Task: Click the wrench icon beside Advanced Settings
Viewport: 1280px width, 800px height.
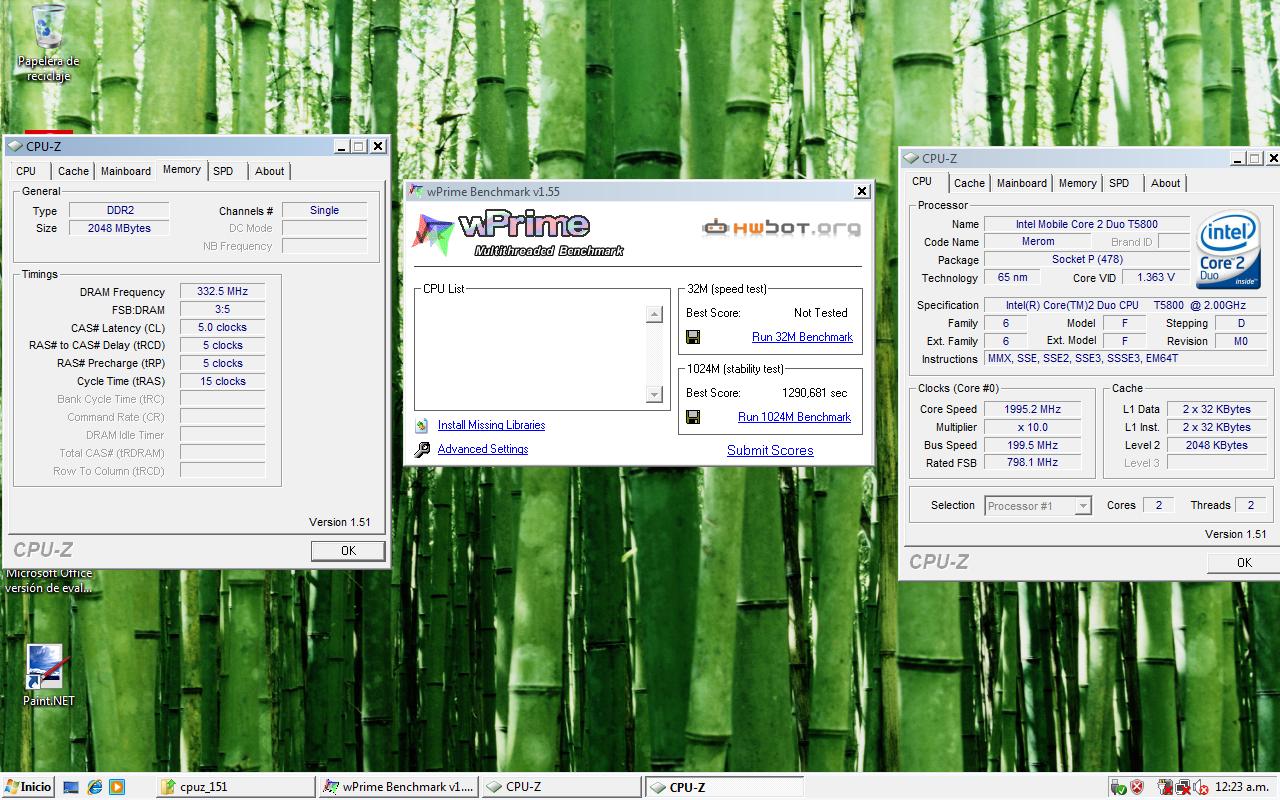Action: pyautogui.click(x=422, y=449)
